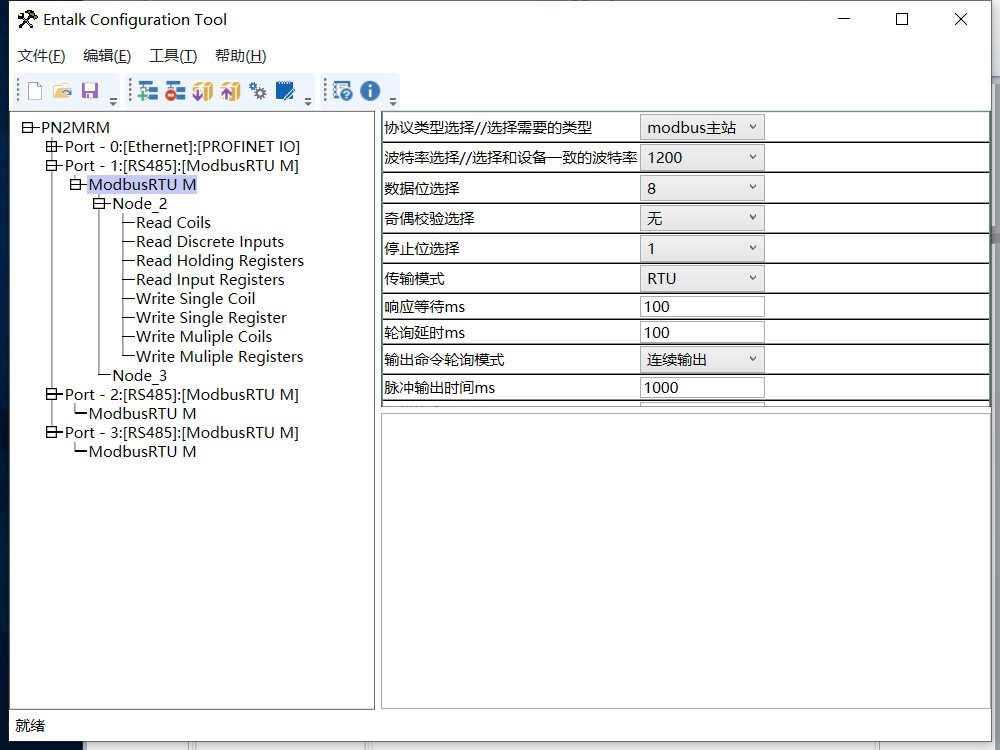The image size is (1000, 750).
Task: Open transmission mode dropdown showing RTU
Action: click(702, 279)
